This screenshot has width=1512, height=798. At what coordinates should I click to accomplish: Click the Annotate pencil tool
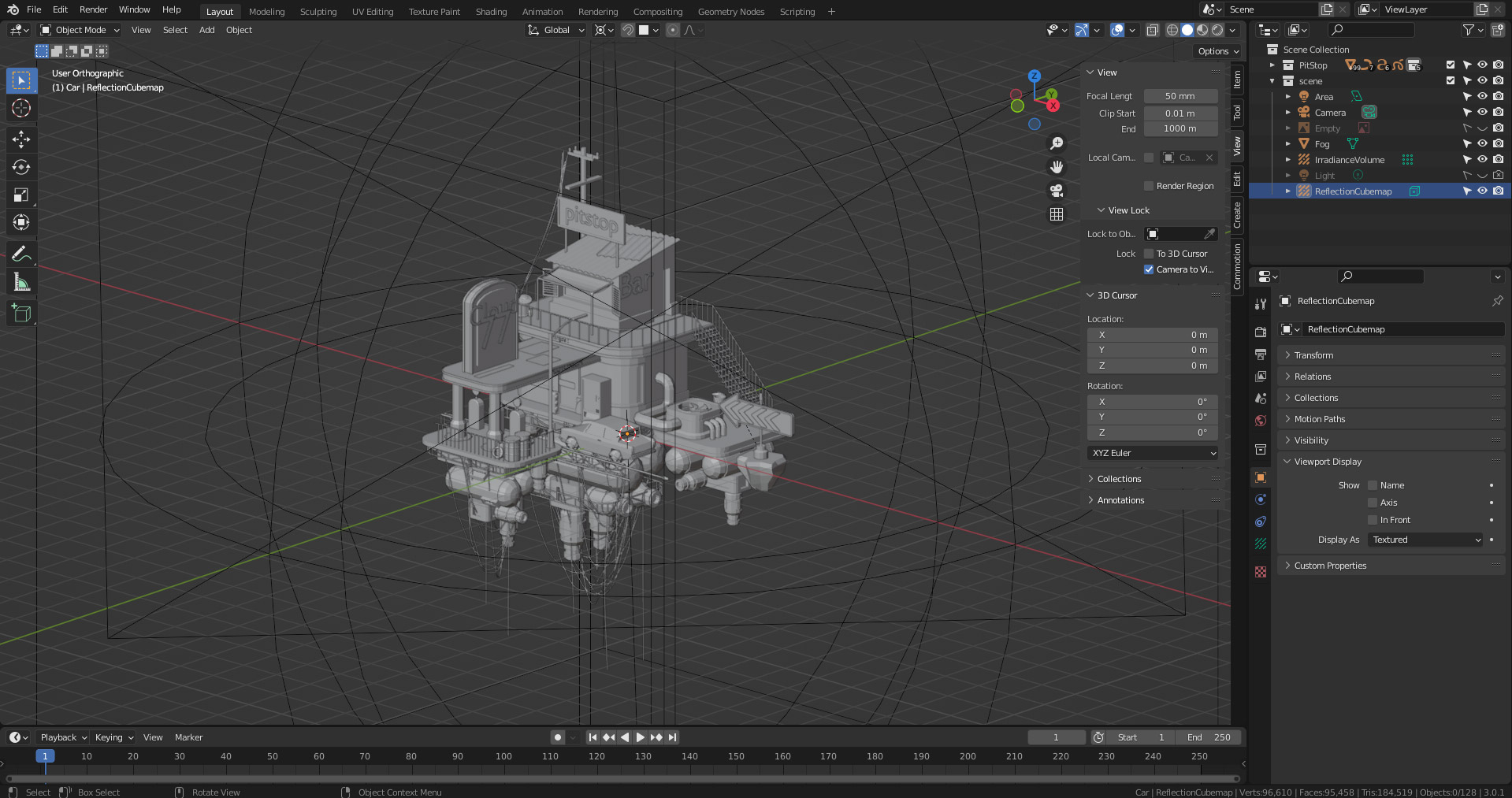[21, 254]
